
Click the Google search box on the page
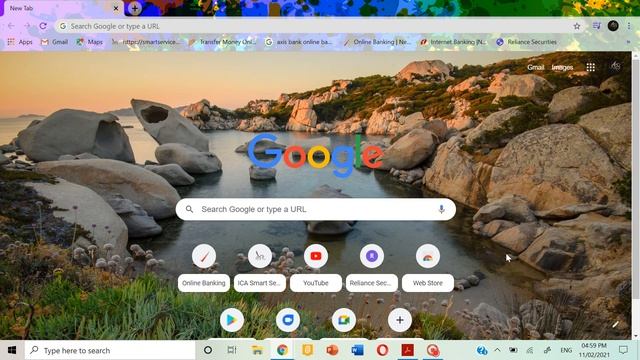click(x=316, y=209)
